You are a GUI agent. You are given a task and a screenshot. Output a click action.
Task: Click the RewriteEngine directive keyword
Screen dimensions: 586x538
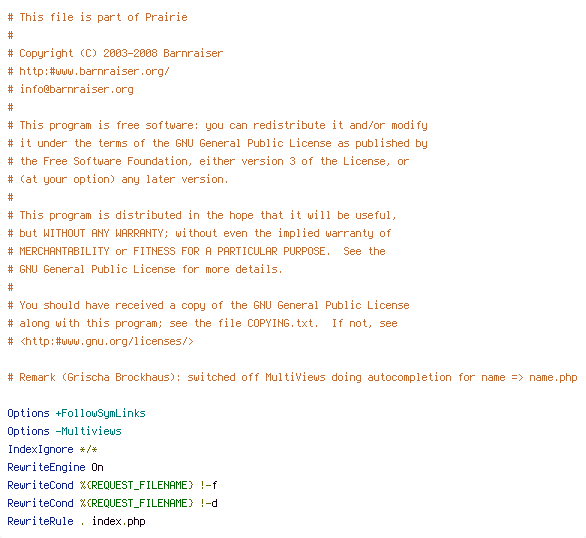46,467
